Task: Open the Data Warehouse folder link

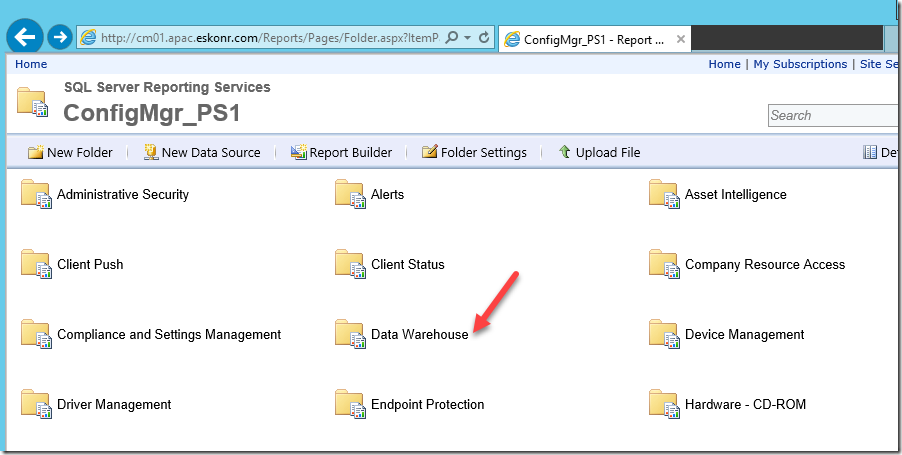Action: click(x=419, y=335)
